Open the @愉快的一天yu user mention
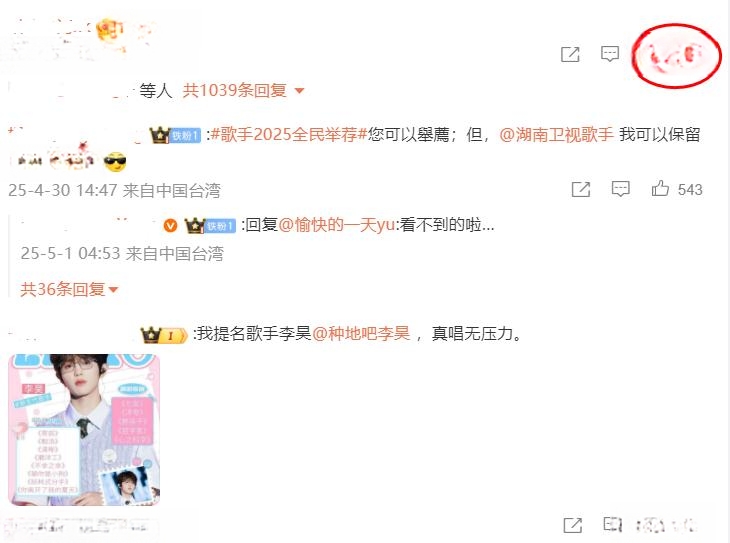 pos(337,225)
